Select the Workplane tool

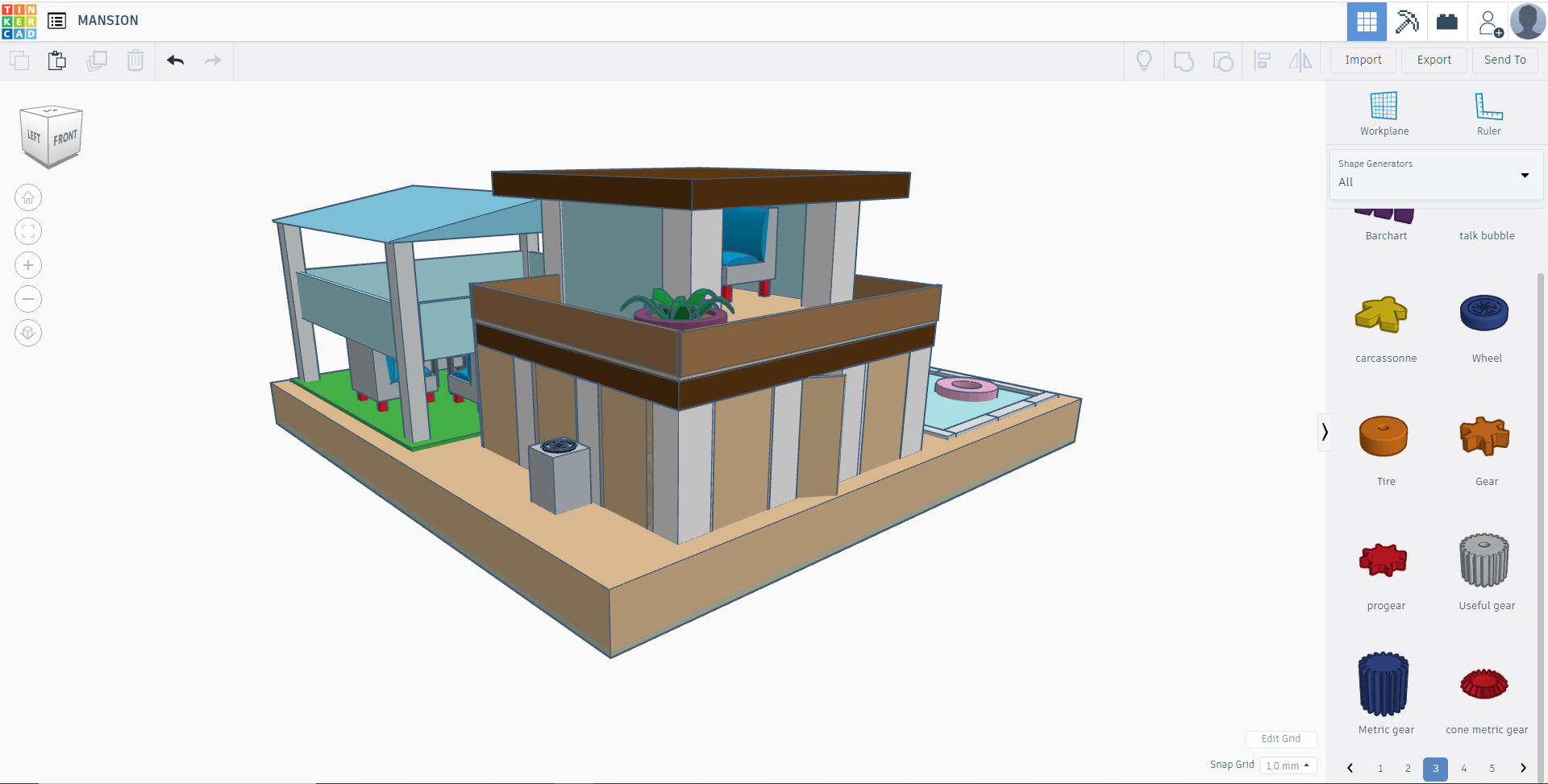[1382, 113]
